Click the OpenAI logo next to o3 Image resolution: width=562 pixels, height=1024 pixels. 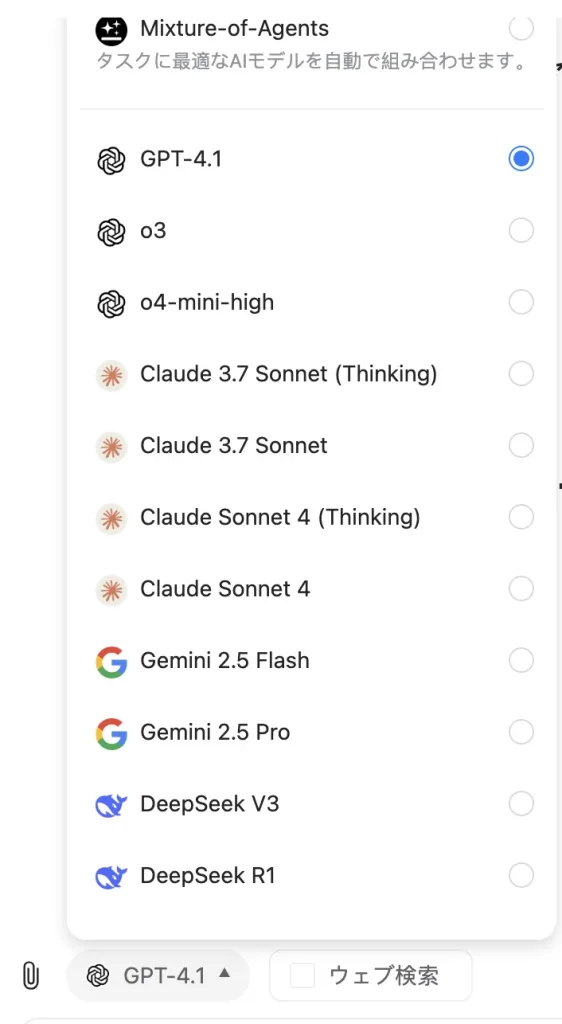pos(111,231)
